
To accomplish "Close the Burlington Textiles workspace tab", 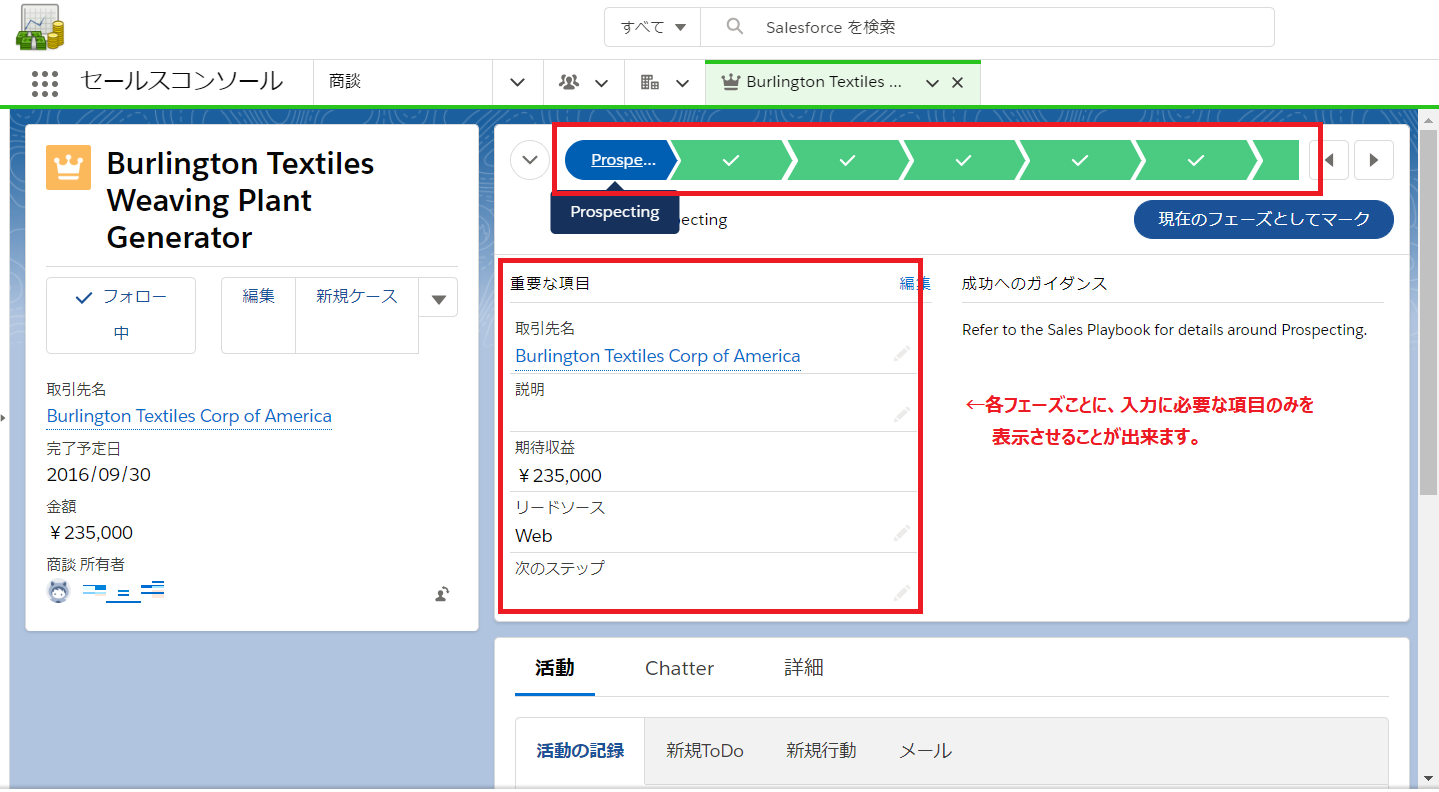I will coord(957,83).
